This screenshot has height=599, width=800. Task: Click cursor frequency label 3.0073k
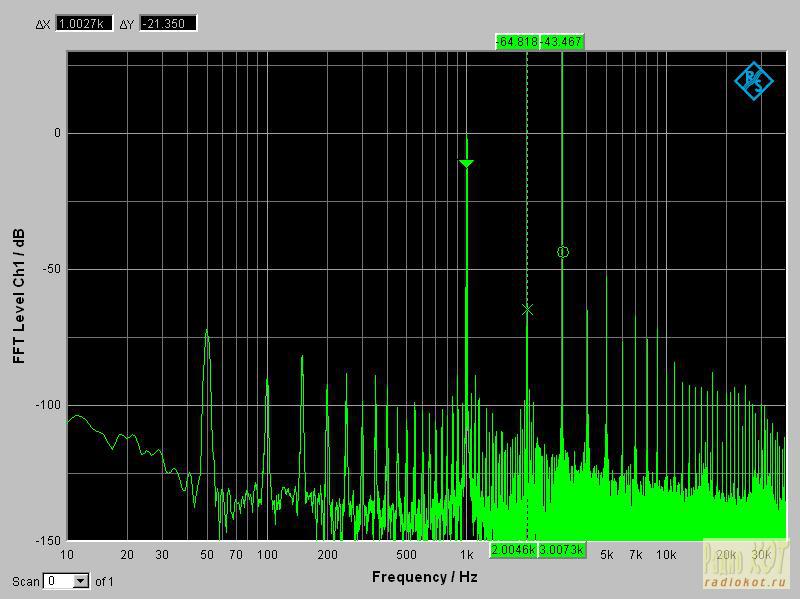pyautogui.click(x=561, y=550)
